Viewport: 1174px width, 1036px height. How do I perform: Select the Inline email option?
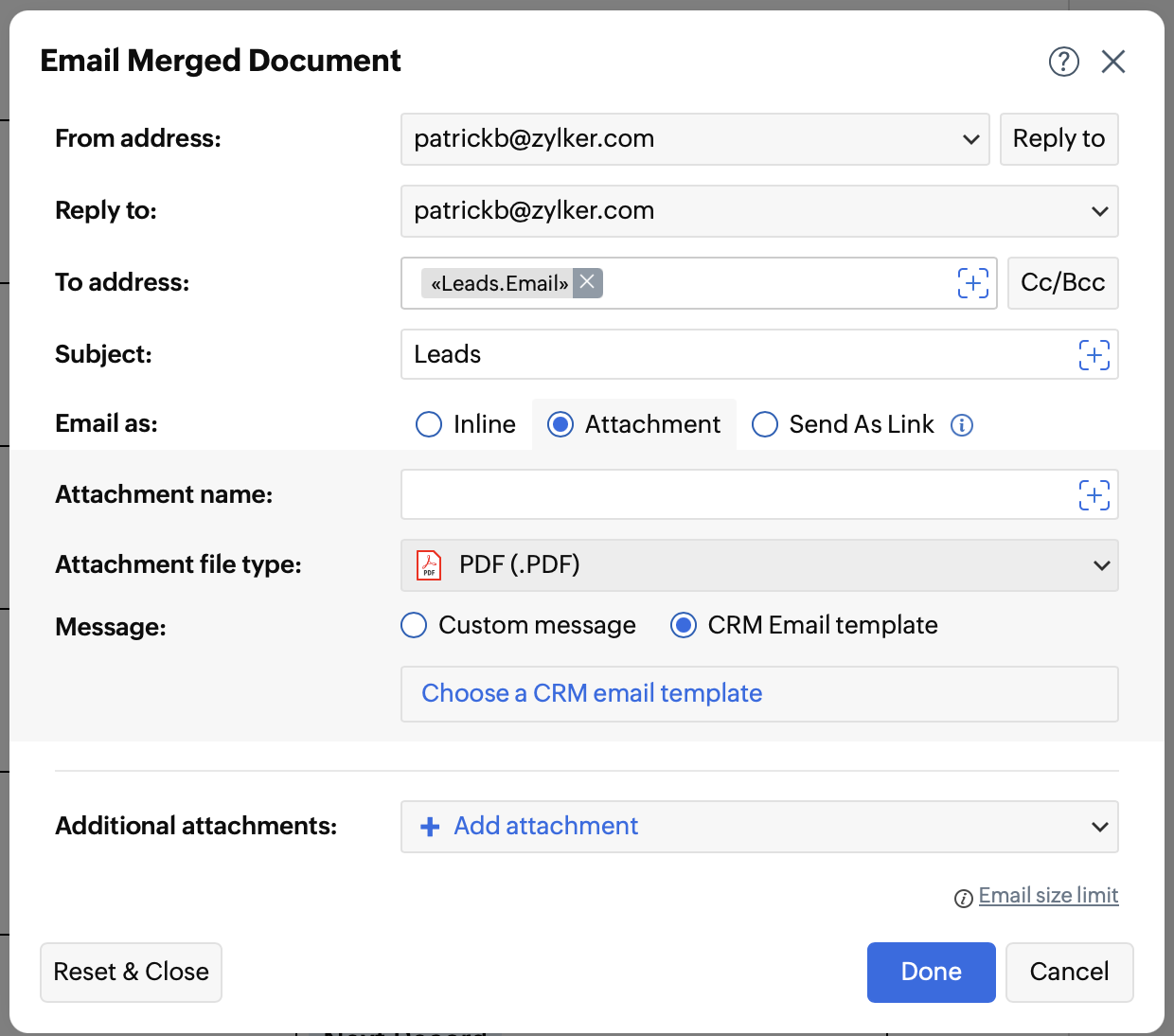coord(429,424)
